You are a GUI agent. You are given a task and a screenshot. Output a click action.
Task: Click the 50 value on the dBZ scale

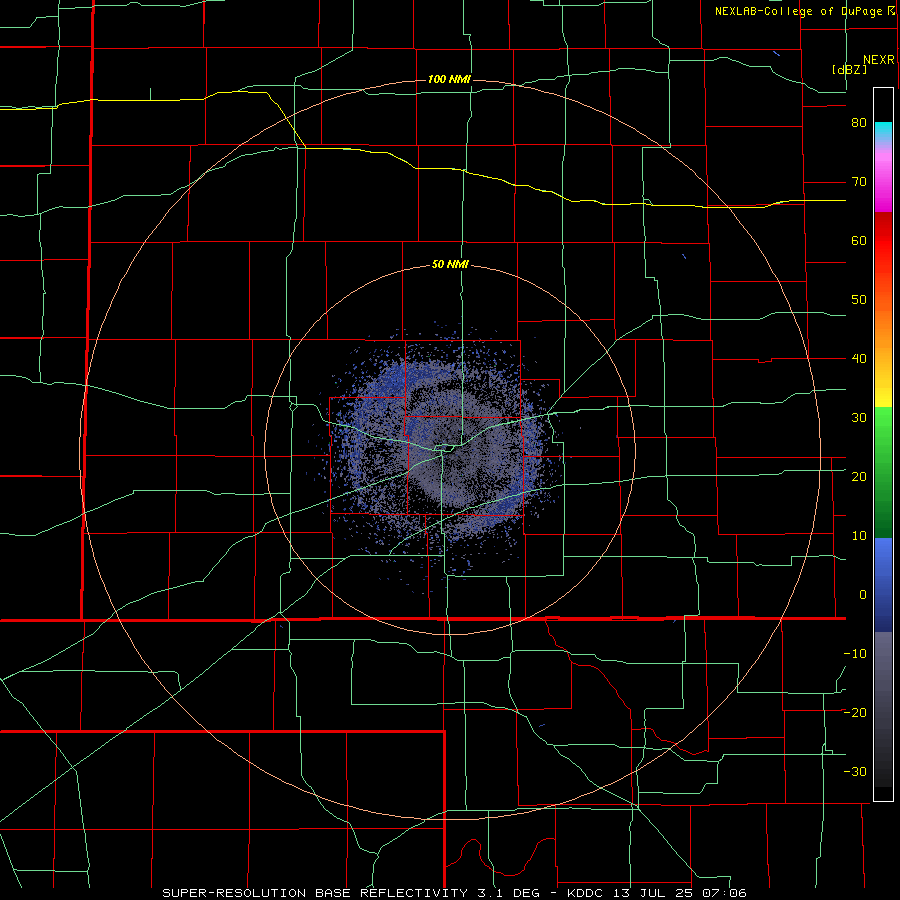click(859, 300)
